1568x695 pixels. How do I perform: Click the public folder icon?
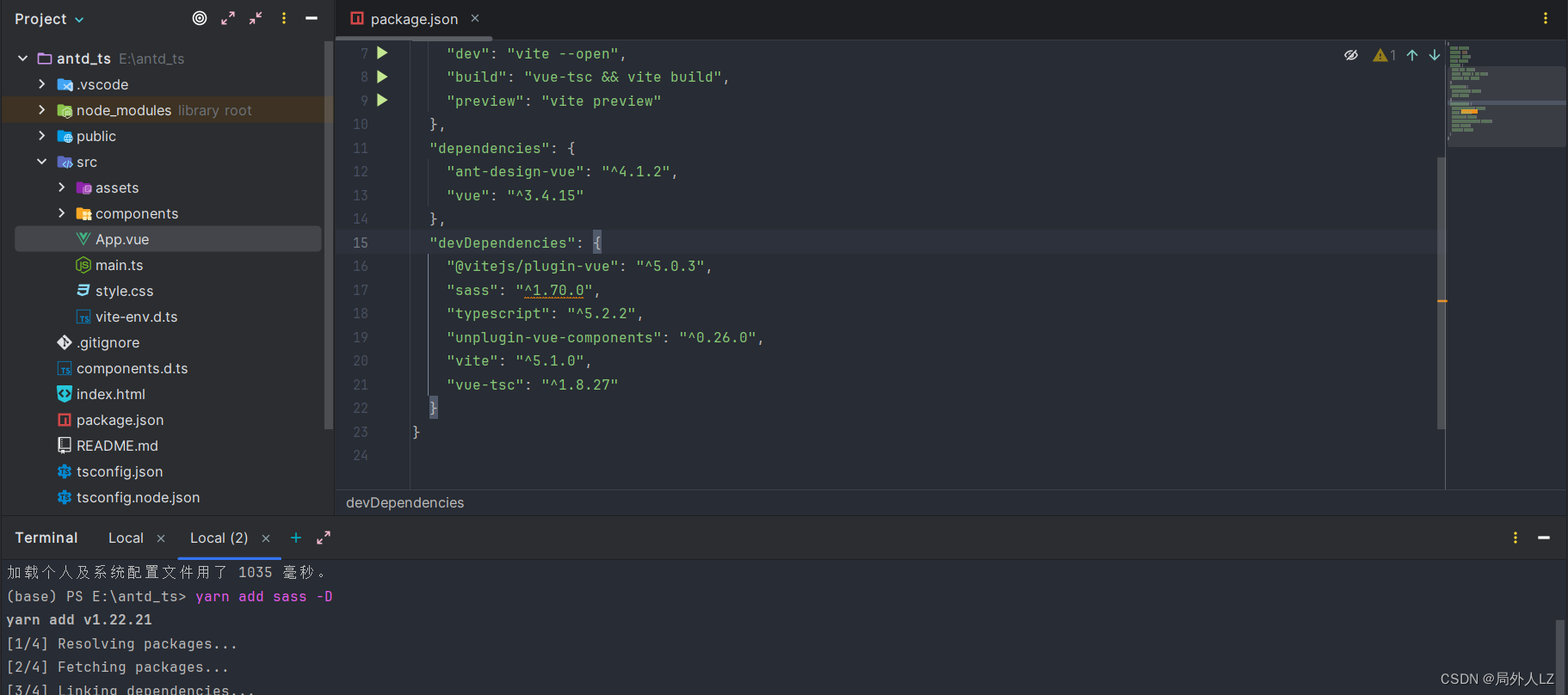tap(65, 136)
